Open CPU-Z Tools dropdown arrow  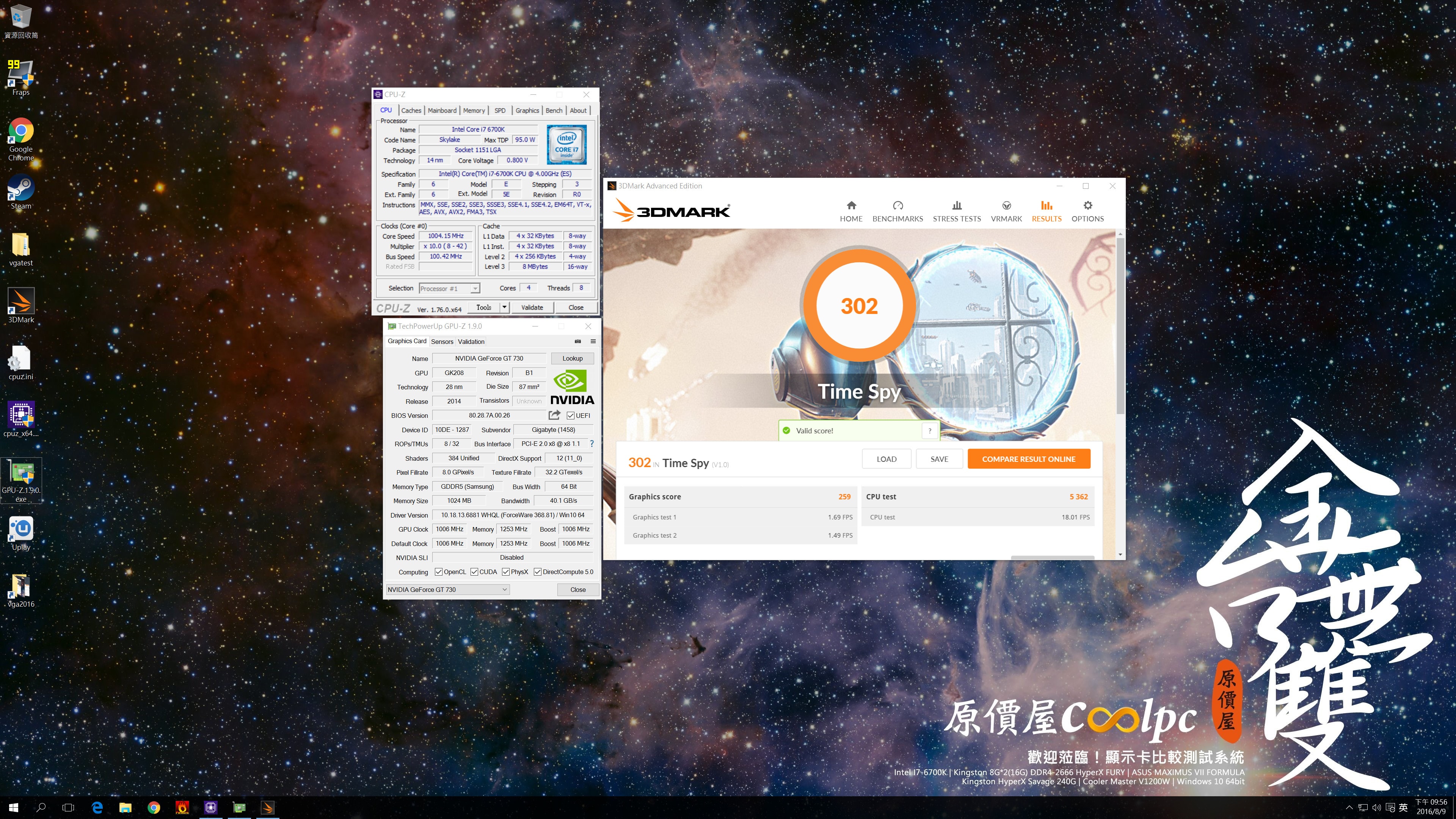click(504, 308)
